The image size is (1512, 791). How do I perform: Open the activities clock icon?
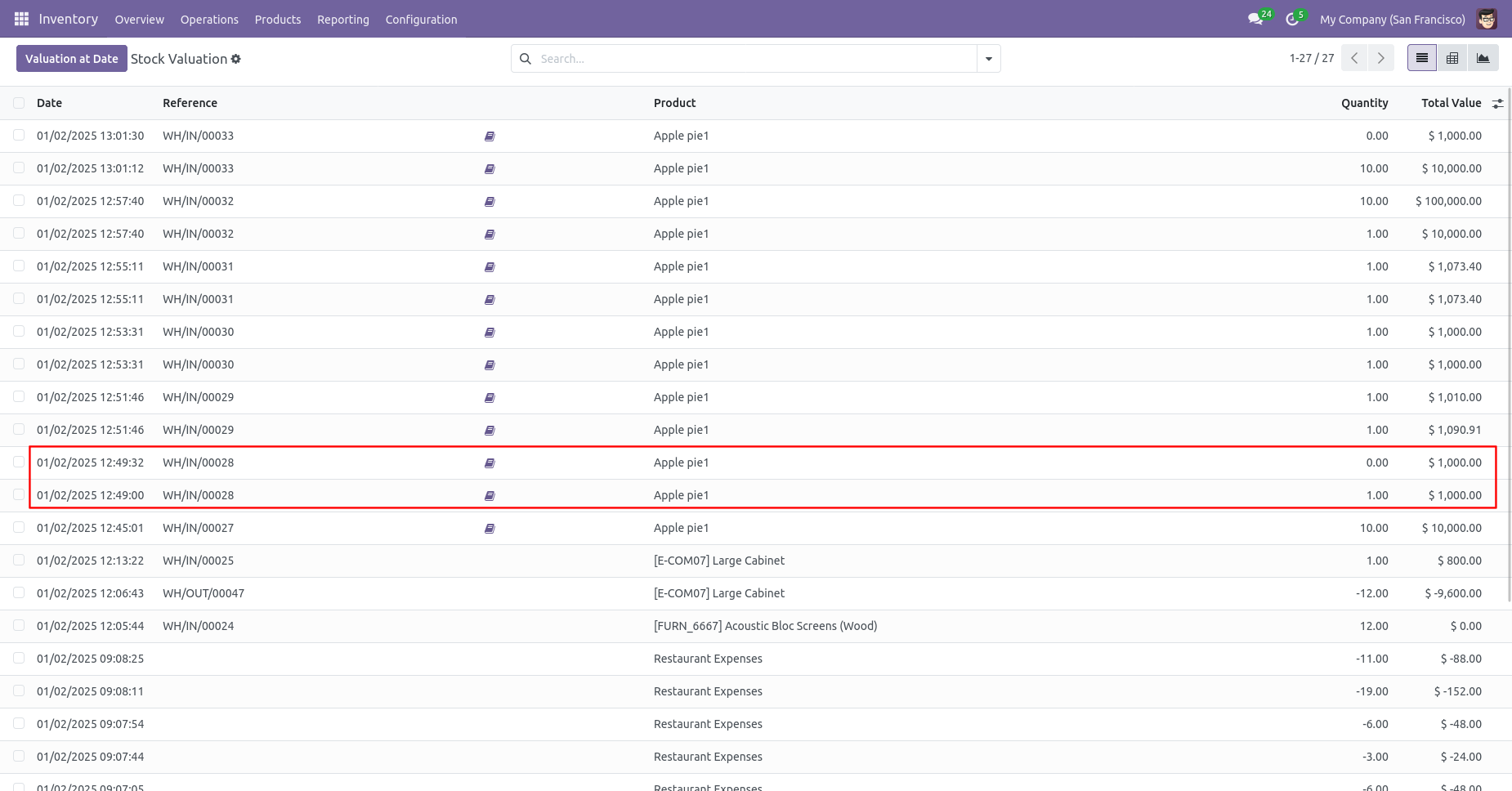click(x=1292, y=19)
